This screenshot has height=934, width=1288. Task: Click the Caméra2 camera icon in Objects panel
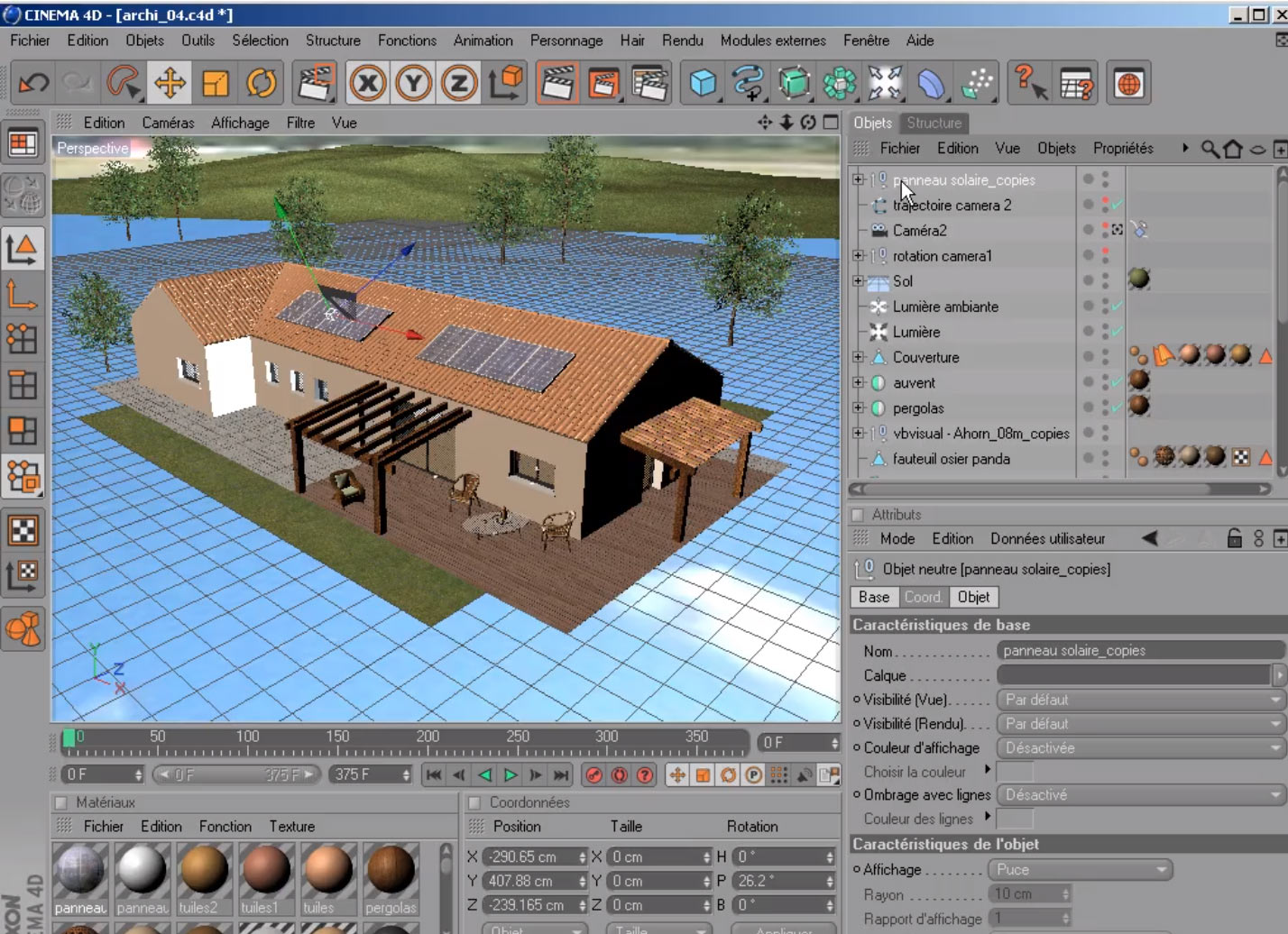879,230
